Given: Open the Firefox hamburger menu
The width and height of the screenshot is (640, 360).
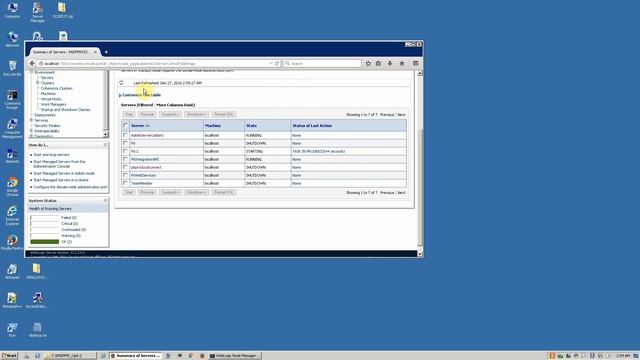Looking at the screenshot, I should click(416, 63).
